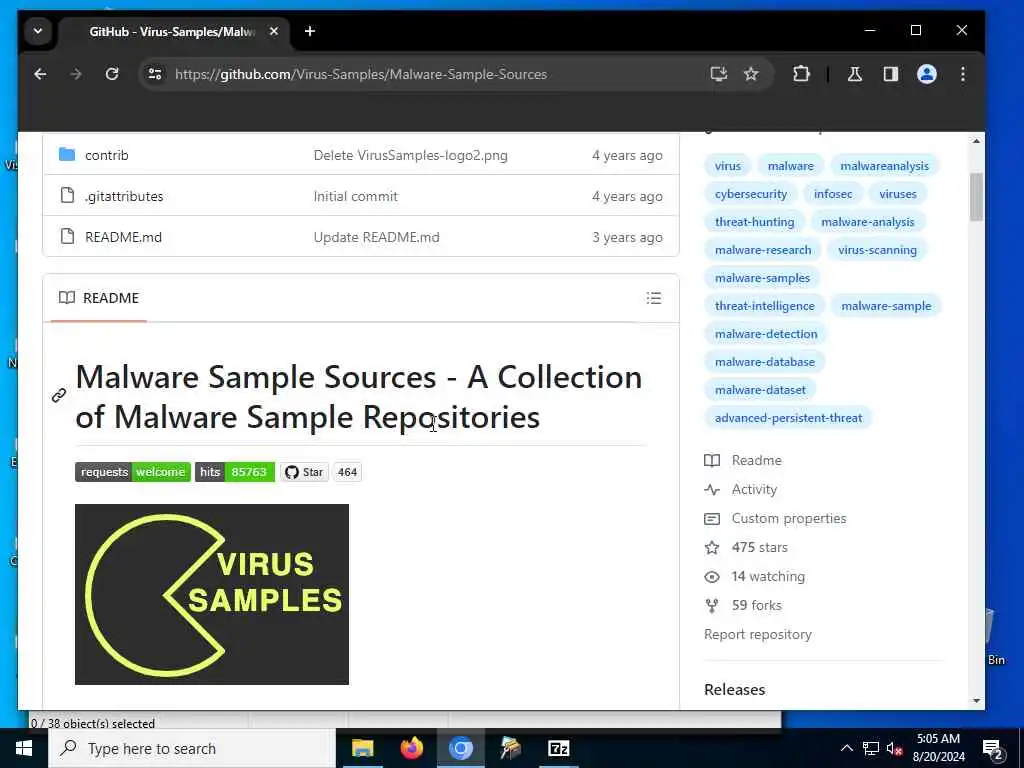Select the 'malware-research' topic tag

point(763,250)
